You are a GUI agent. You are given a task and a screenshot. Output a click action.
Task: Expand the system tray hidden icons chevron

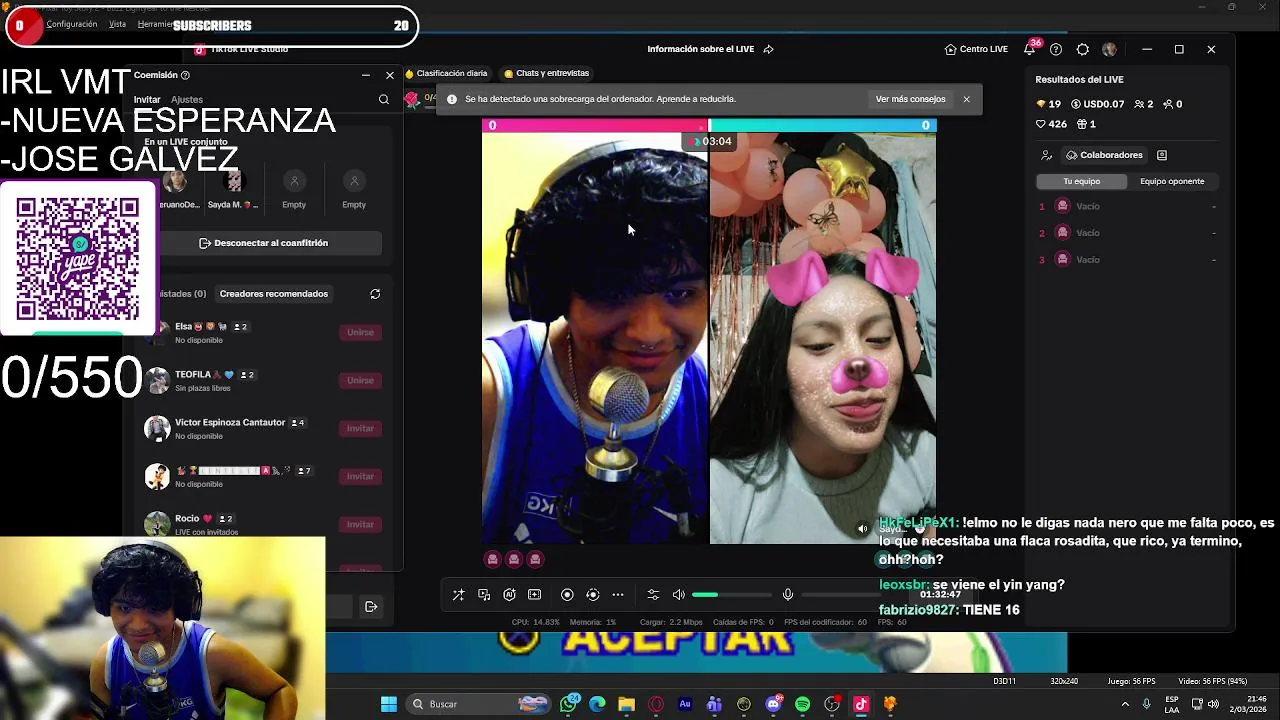click(1125, 704)
